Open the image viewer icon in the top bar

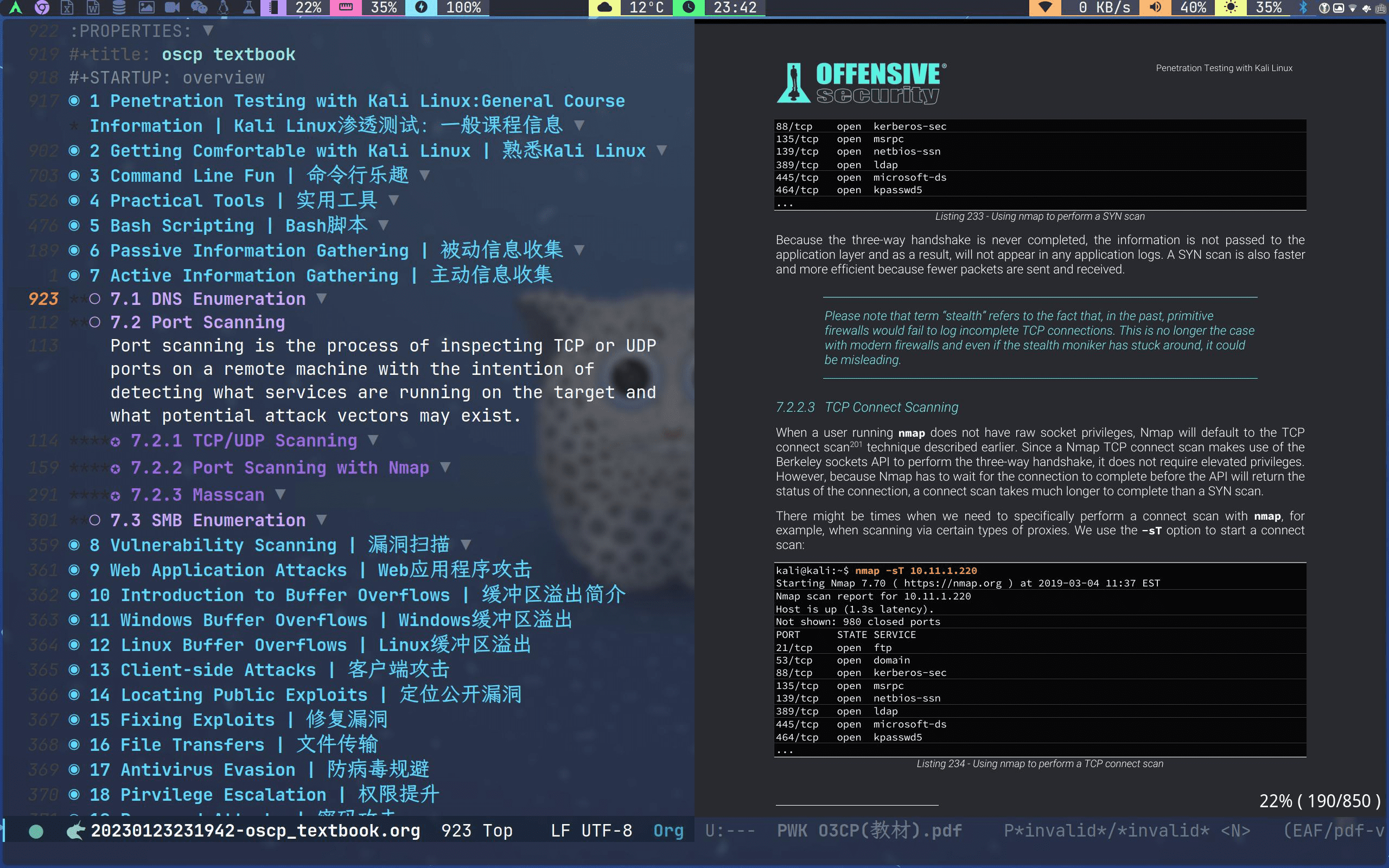tap(146, 8)
